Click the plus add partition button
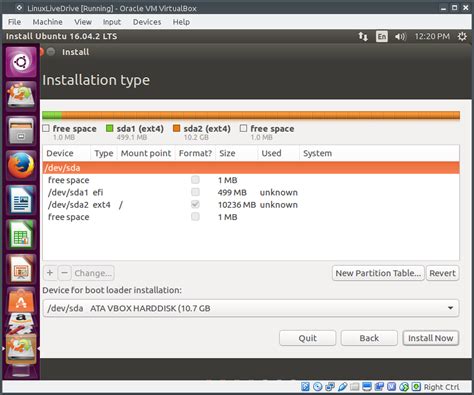Screen dimensions: 474x395 coord(50,273)
